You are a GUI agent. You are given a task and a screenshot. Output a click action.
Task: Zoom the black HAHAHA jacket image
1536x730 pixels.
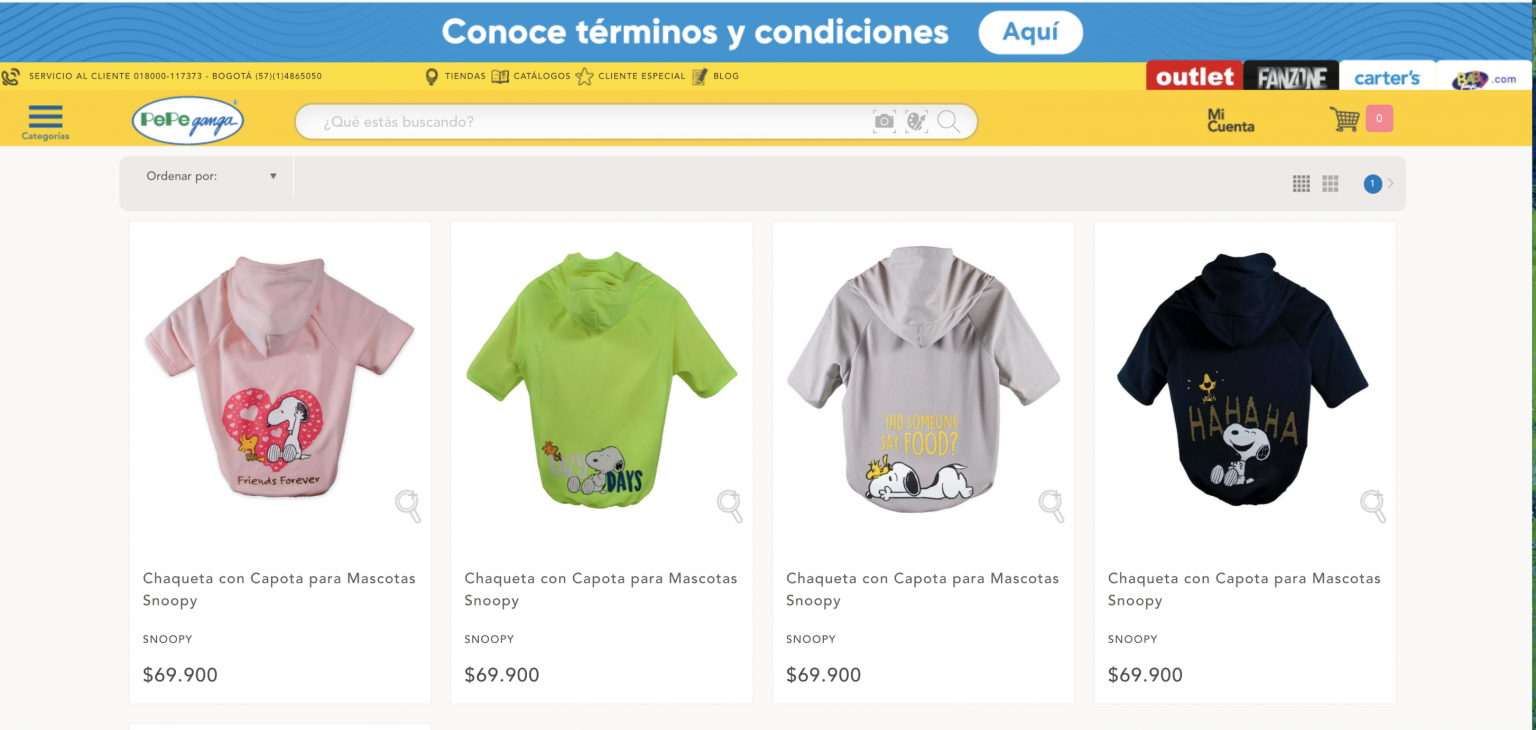click(1373, 506)
